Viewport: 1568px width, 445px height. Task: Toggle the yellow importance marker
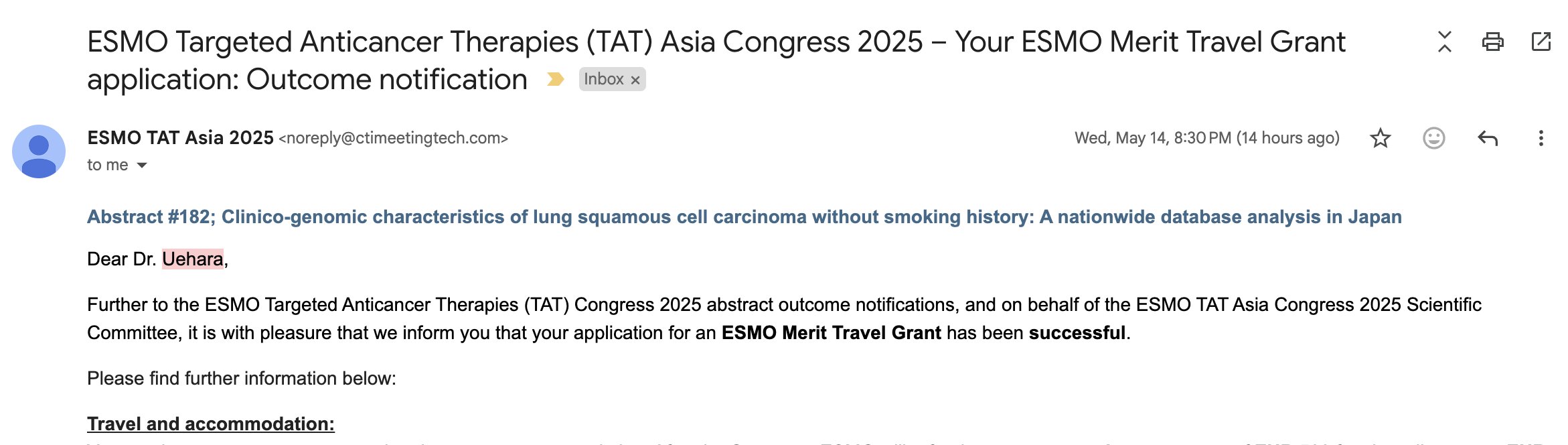click(555, 79)
